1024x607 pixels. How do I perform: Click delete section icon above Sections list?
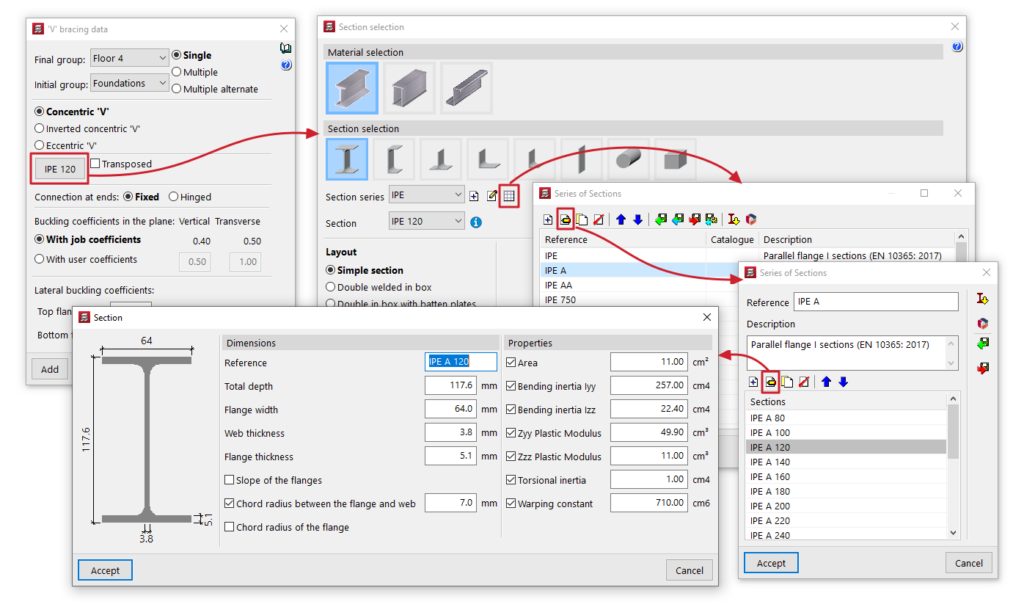(x=804, y=382)
